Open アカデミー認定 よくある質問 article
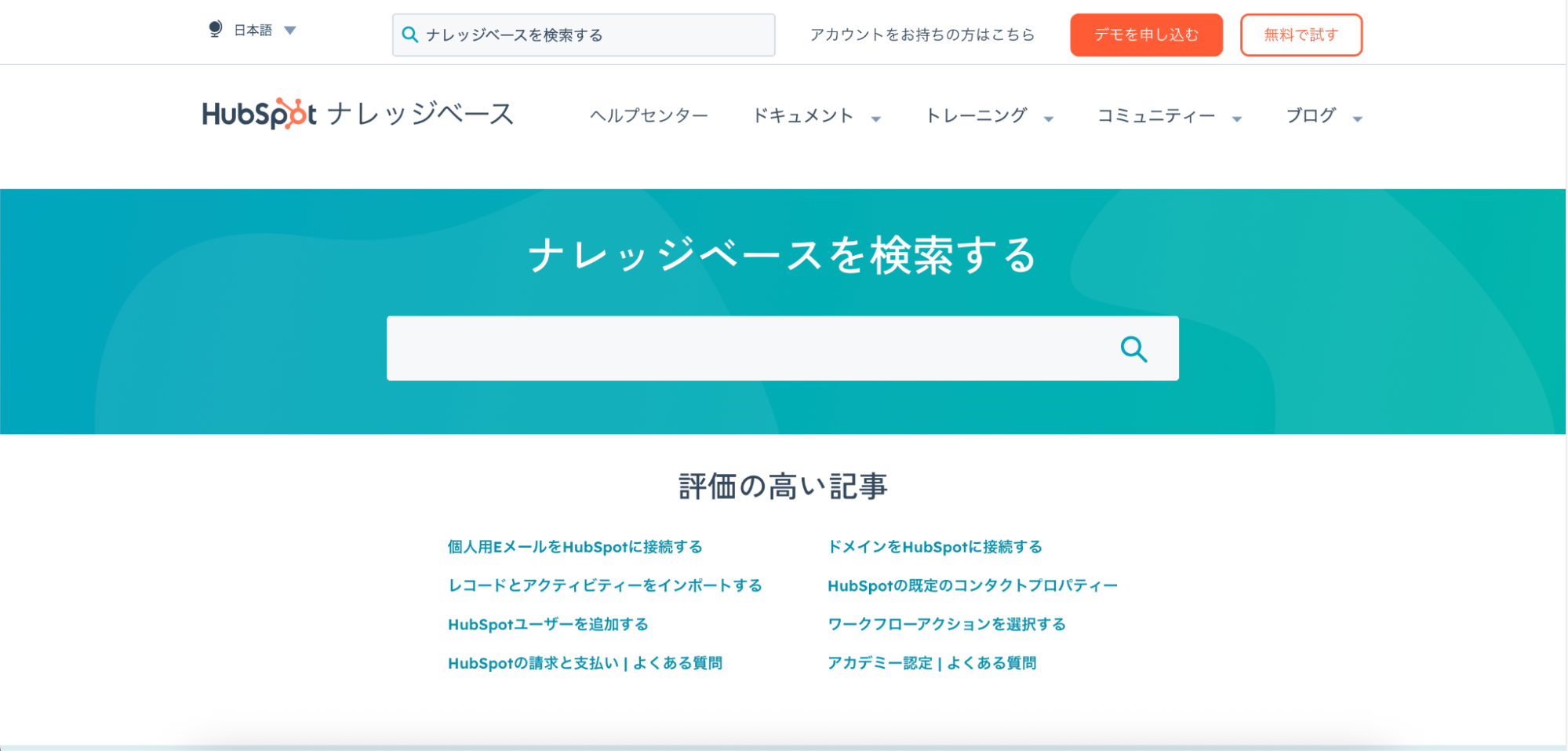 pos(932,663)
